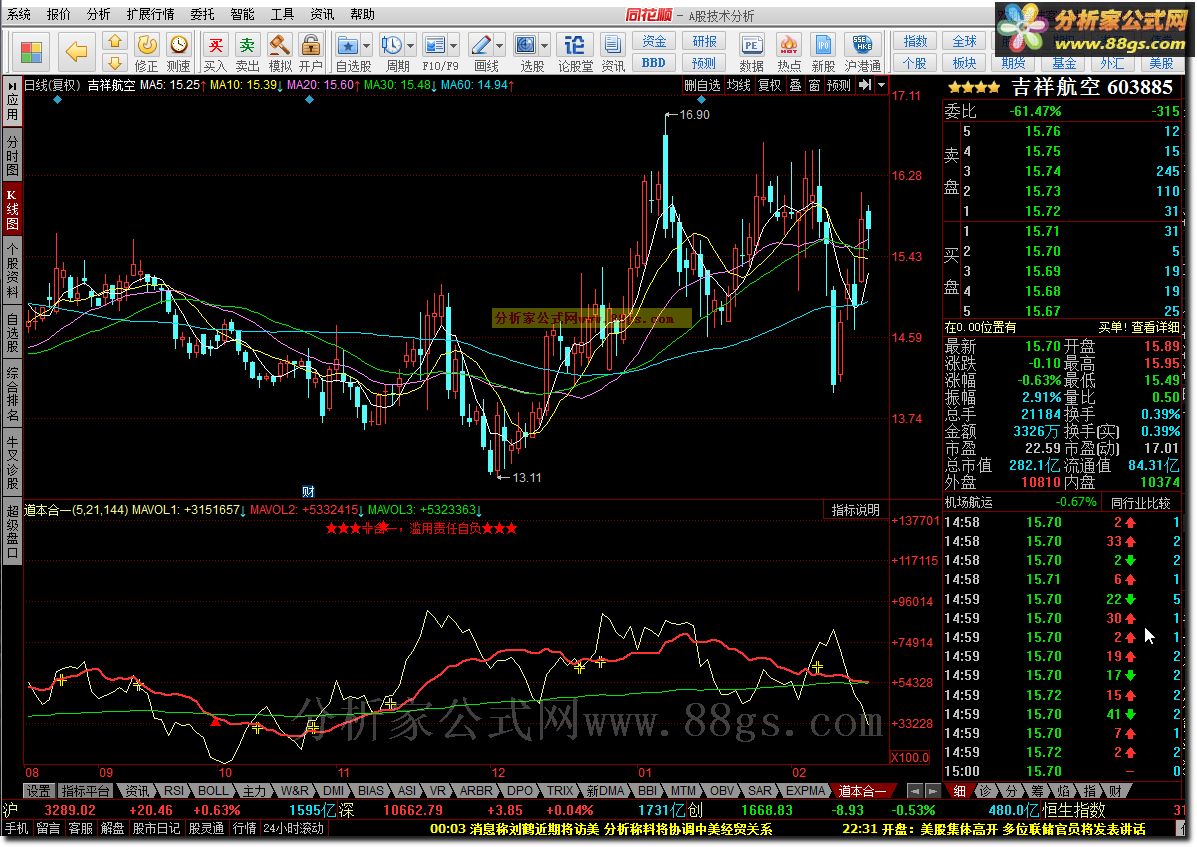The image size is (1197, 847).
Task: Open the 智能 menu
Action: pos(242,14)
